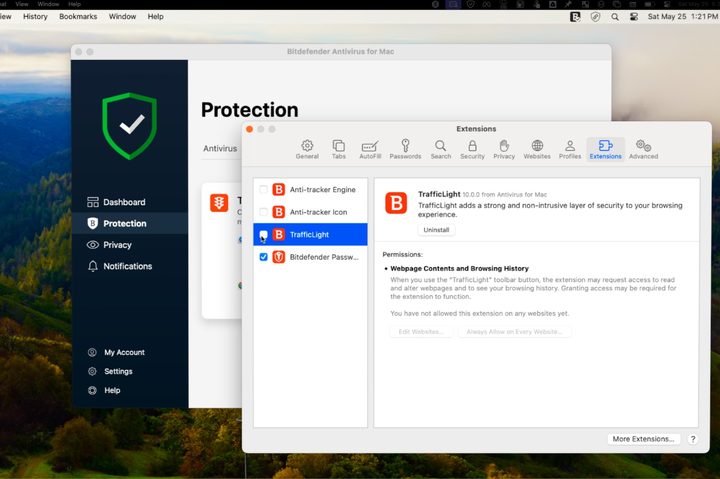
Task: Click the green shield status logo
Action: pos(129,126)
